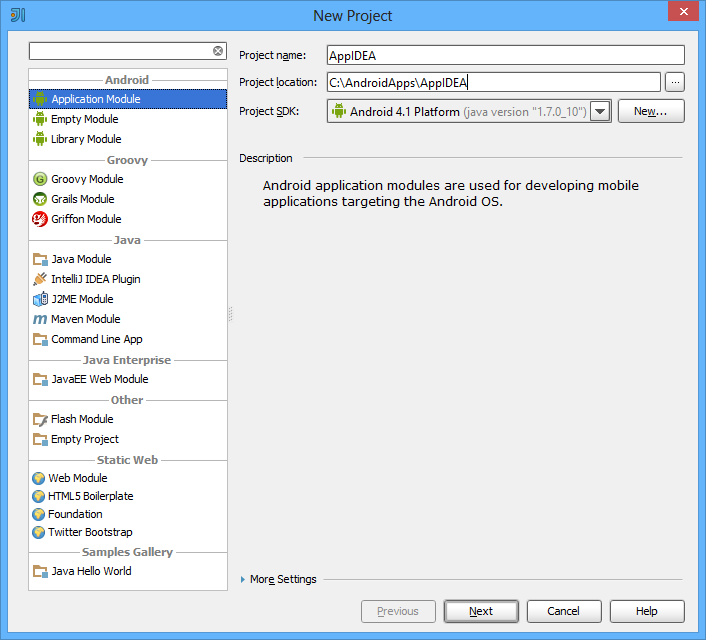Select Empty Module template

tap(128, 119)
